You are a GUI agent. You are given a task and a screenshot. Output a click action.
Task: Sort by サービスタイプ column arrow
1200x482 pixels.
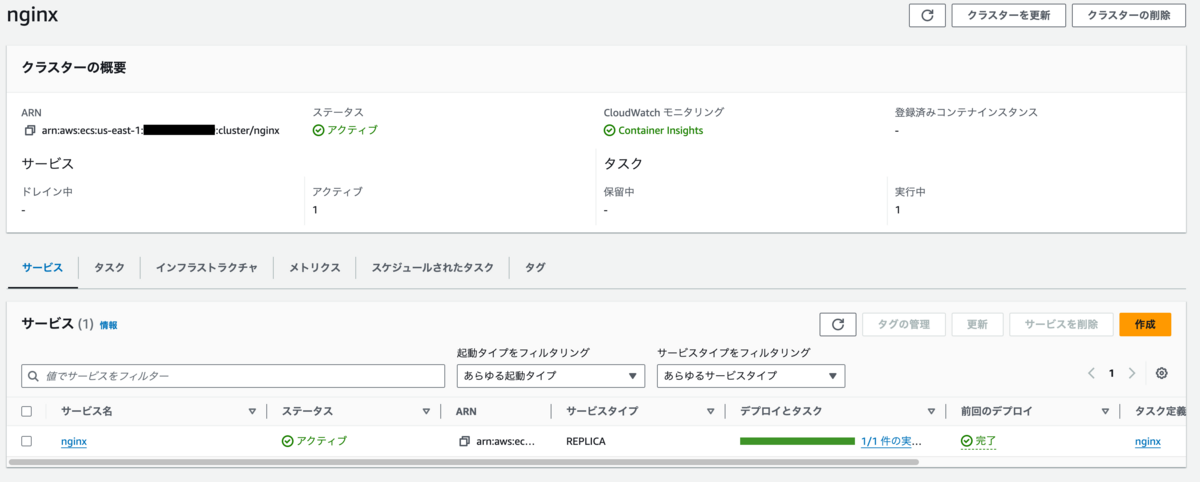[x=711, y=411]
